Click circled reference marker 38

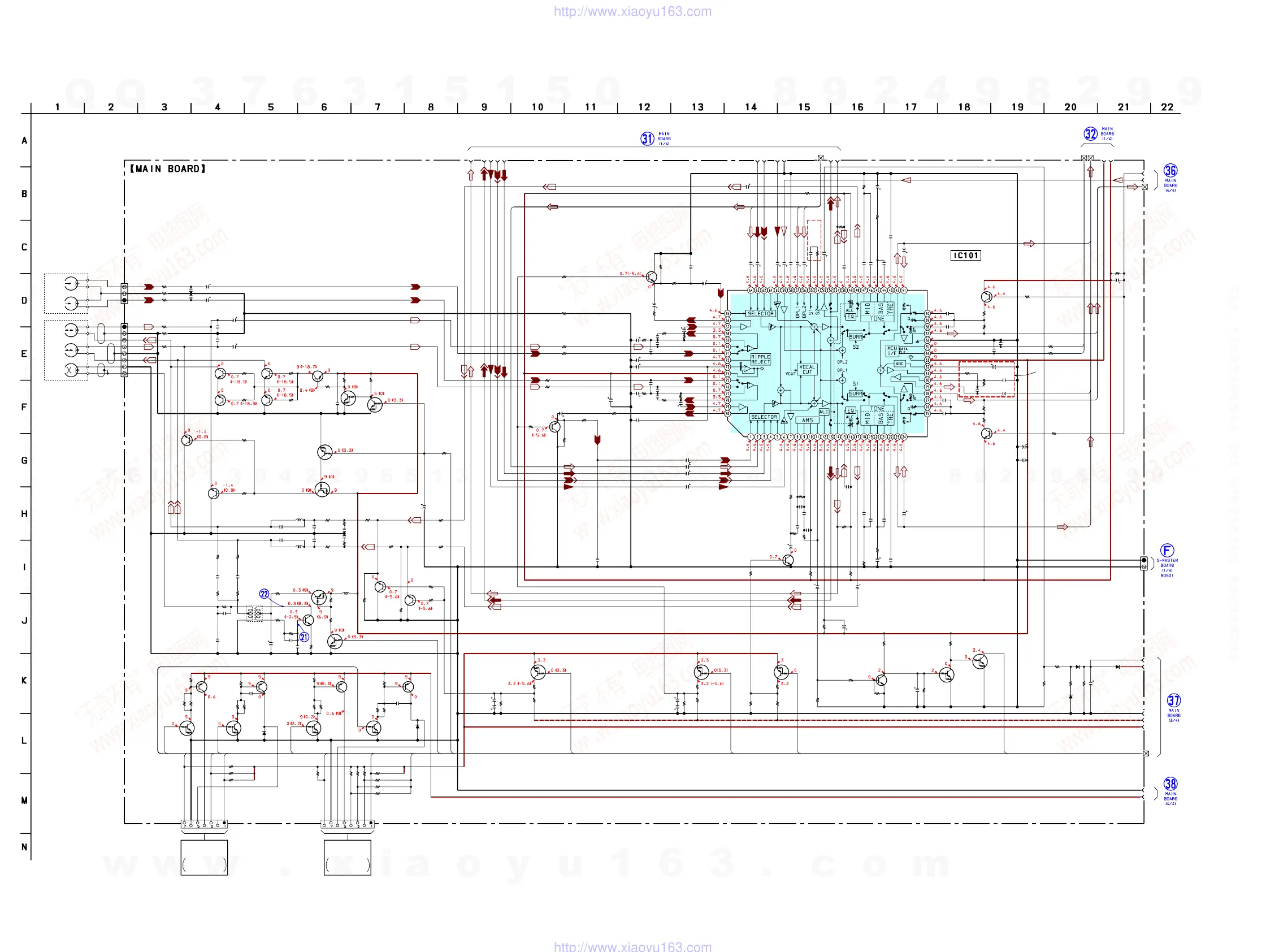coord(1170,784)
